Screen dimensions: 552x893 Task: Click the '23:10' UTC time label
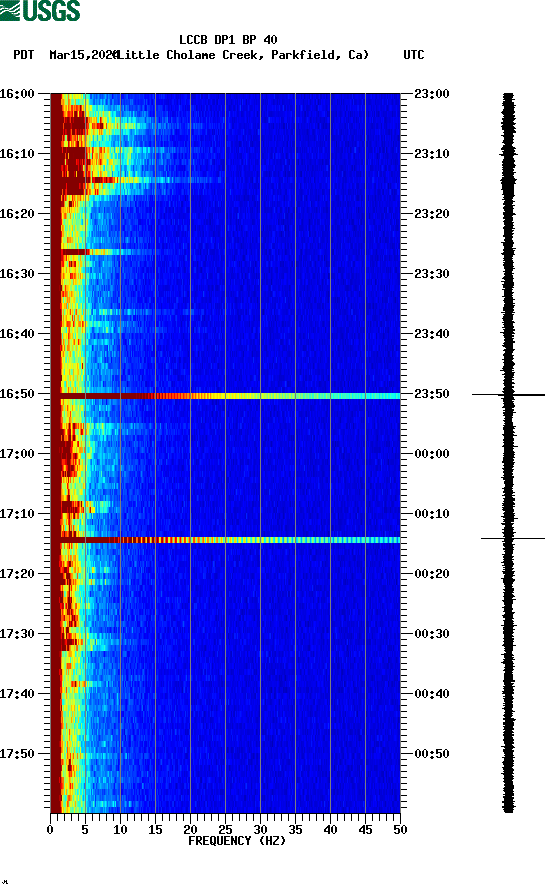[x=432, y=154]
